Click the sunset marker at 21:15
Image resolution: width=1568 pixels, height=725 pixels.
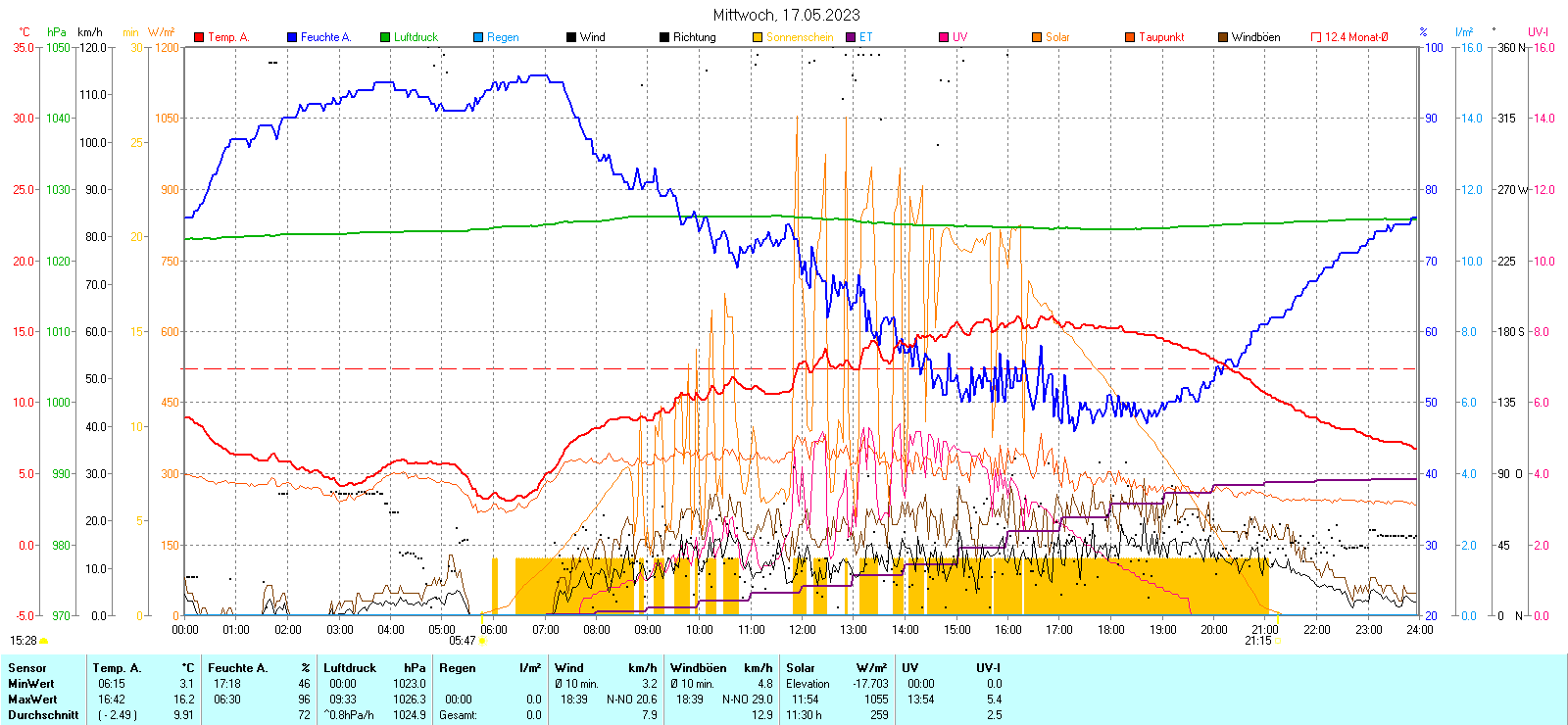point(1278,641)
